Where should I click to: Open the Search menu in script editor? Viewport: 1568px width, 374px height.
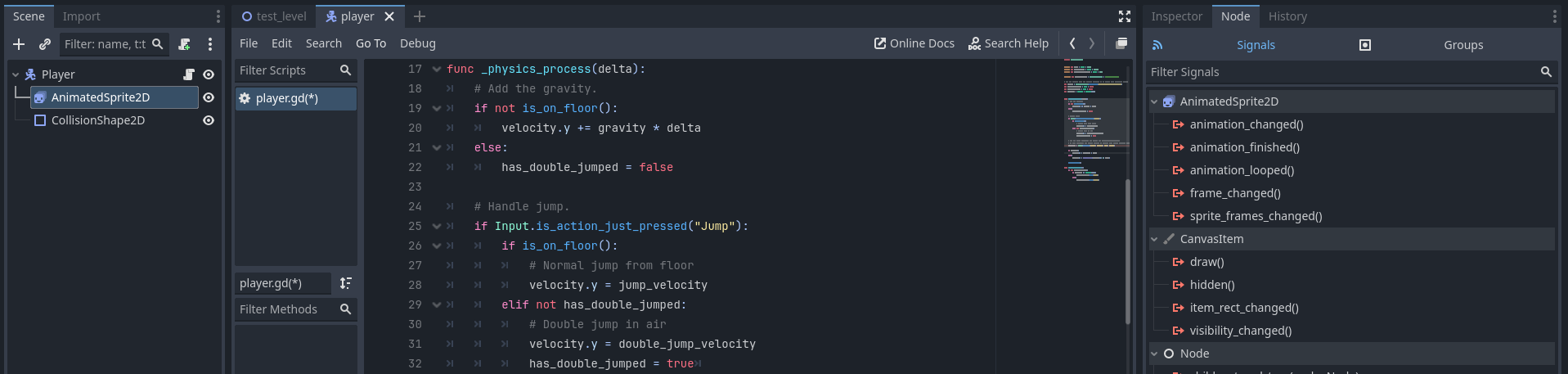coord(324,43)
